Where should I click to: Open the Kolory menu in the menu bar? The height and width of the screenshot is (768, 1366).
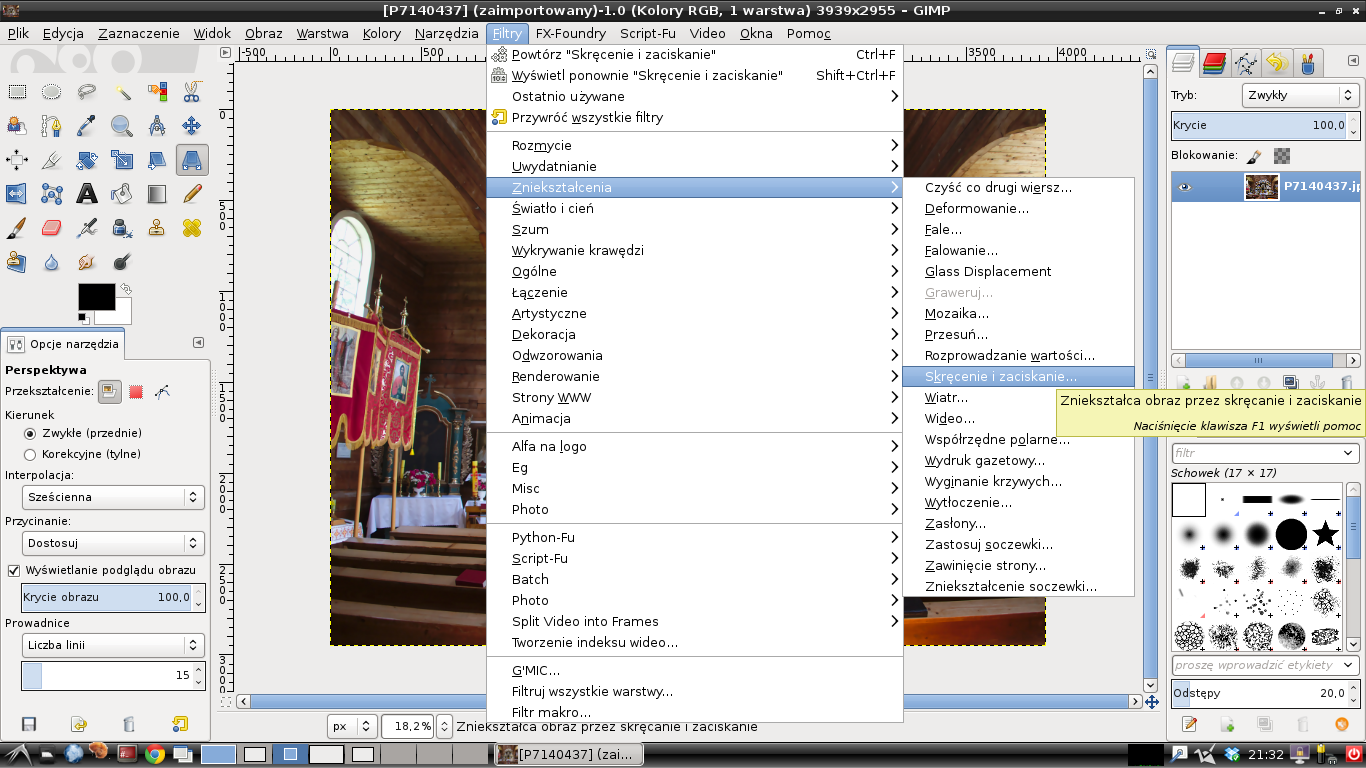tap(381, 33)
